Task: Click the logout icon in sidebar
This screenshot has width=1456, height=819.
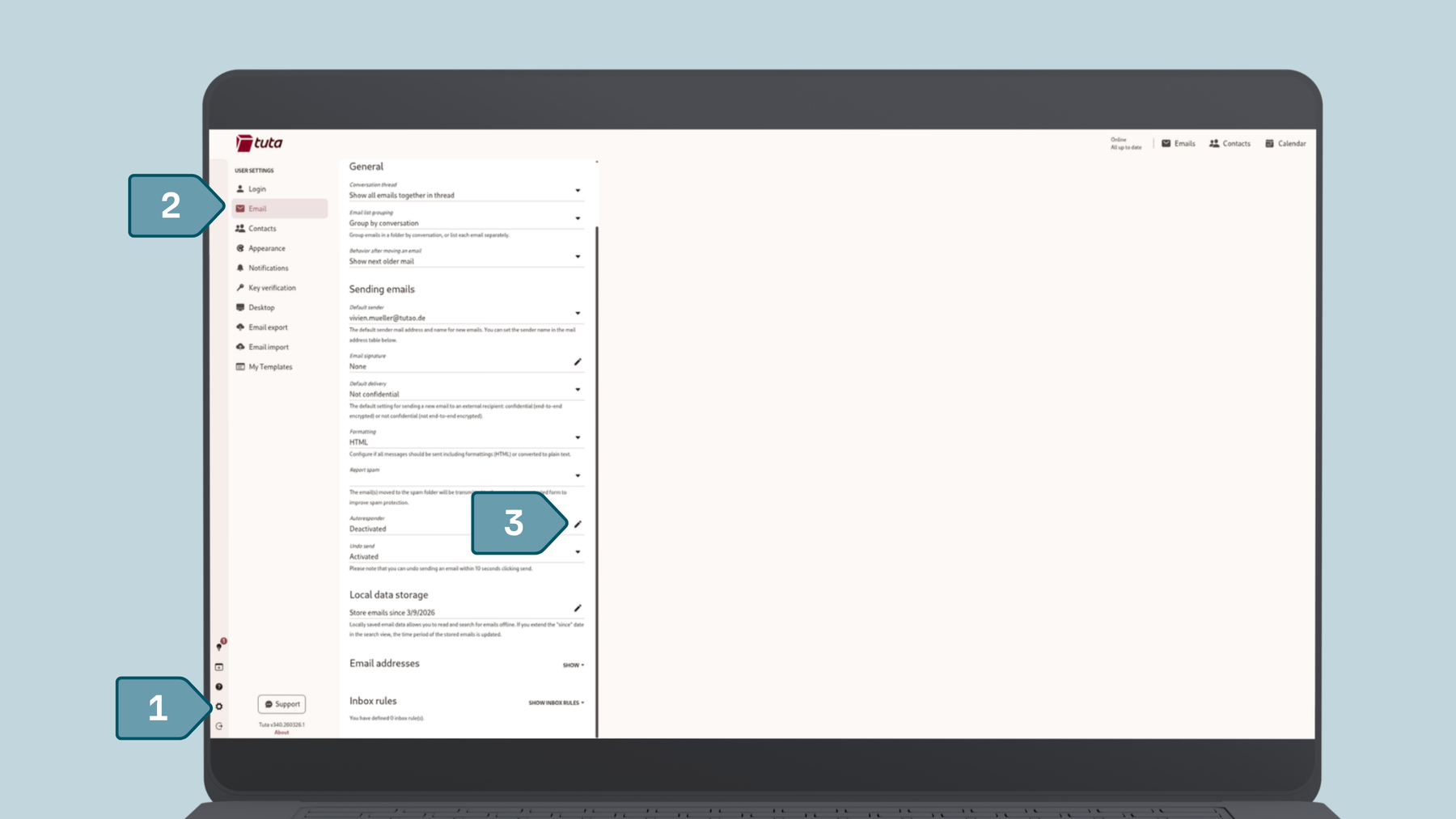Action: (218, 726)
